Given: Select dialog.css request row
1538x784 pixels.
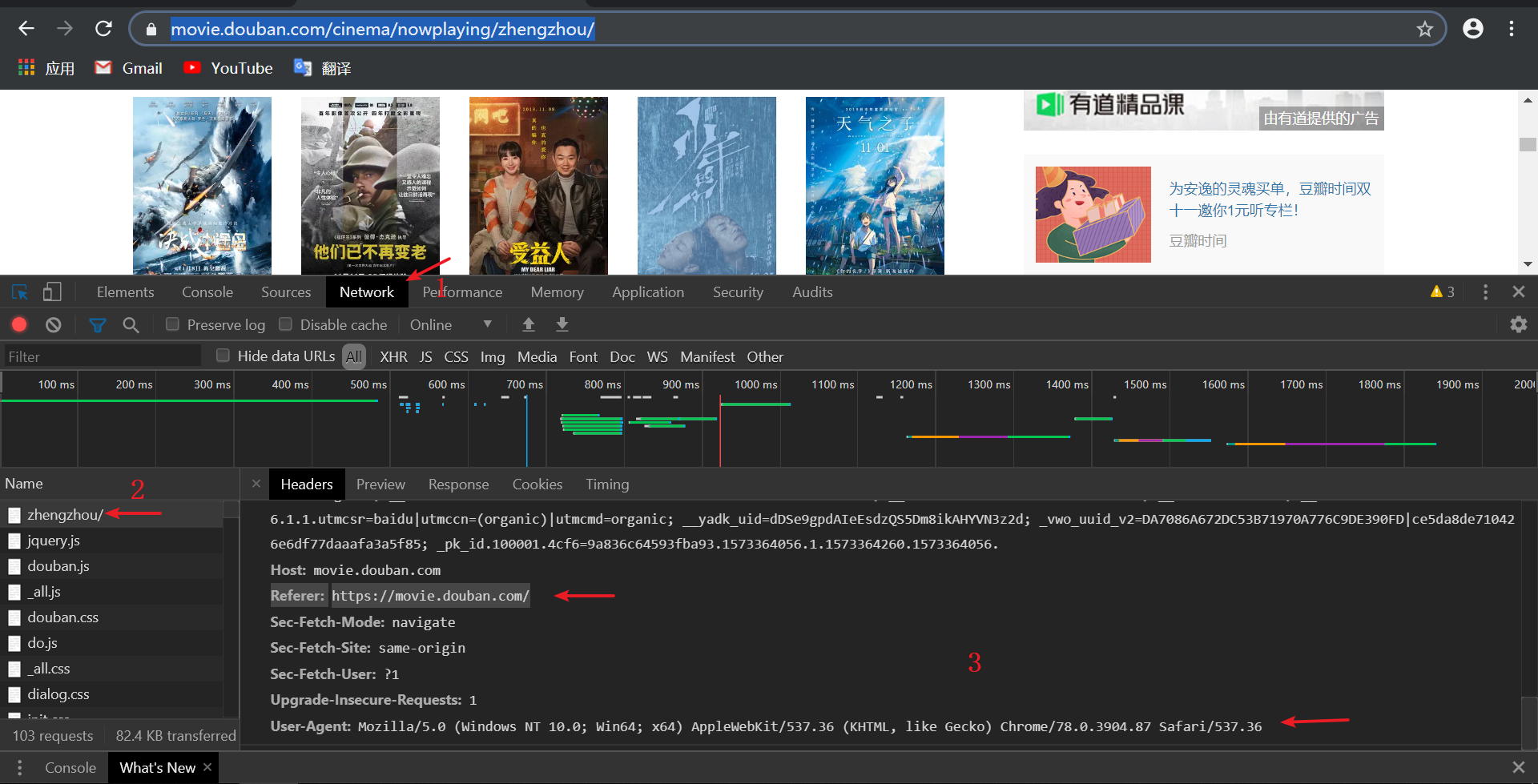Looking at the screenshot, I should 112,694.
